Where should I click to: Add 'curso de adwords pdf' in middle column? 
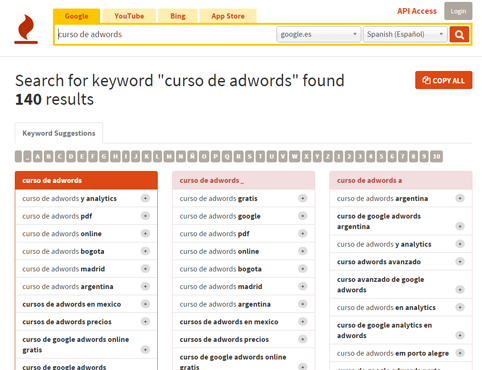303,233
